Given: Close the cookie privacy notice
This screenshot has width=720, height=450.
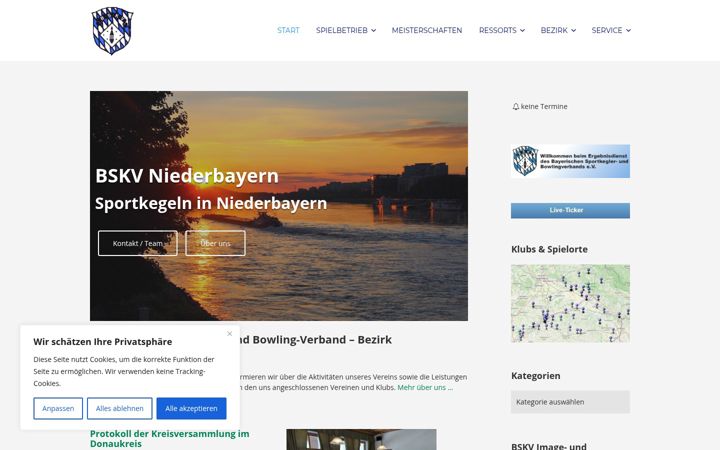Looking at the screenshot, I should coord(230,334).
